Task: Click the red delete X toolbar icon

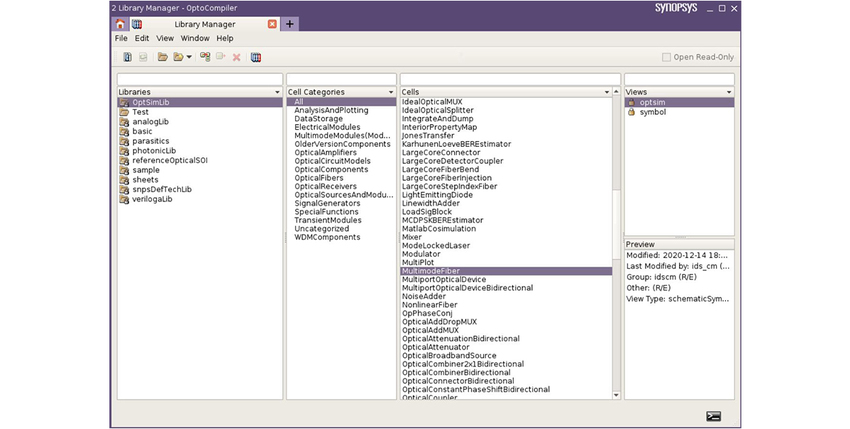Action: coord(237,58)
